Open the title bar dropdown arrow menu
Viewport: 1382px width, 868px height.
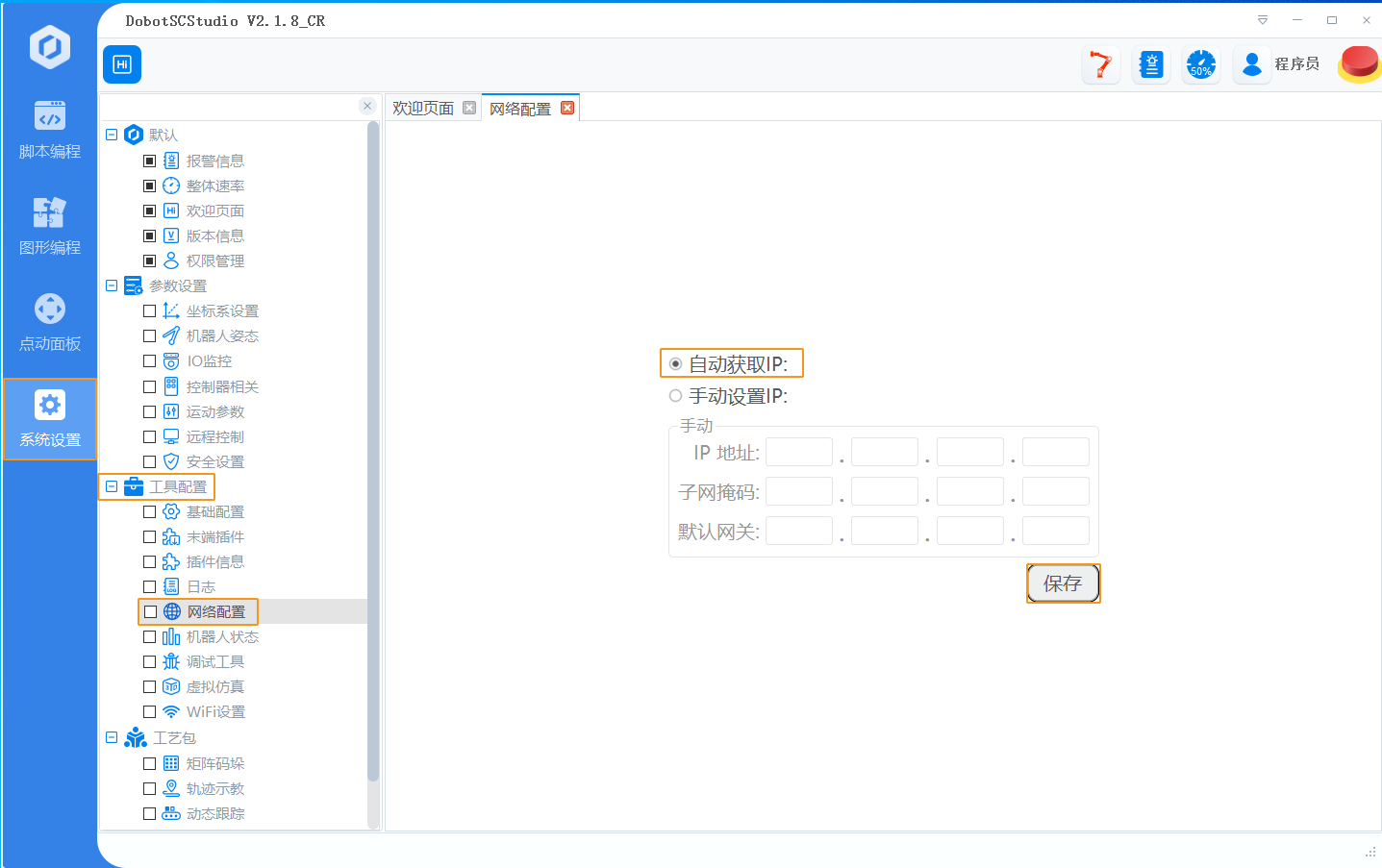tap(1263, 20)
